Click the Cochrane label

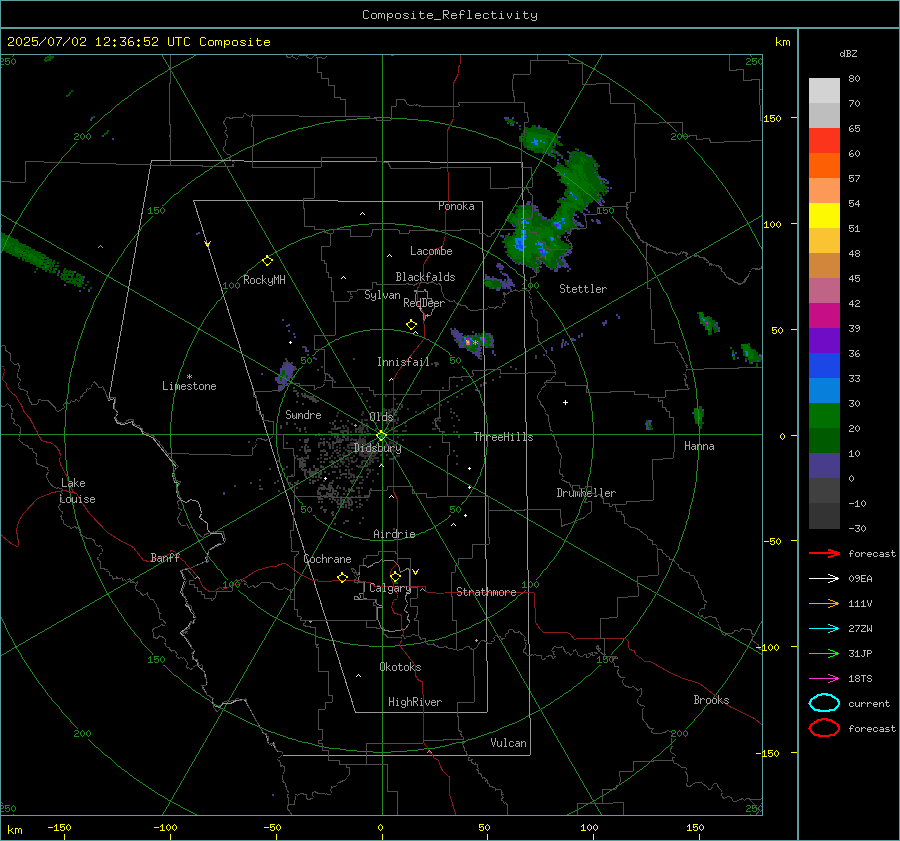tap(327, 559)
